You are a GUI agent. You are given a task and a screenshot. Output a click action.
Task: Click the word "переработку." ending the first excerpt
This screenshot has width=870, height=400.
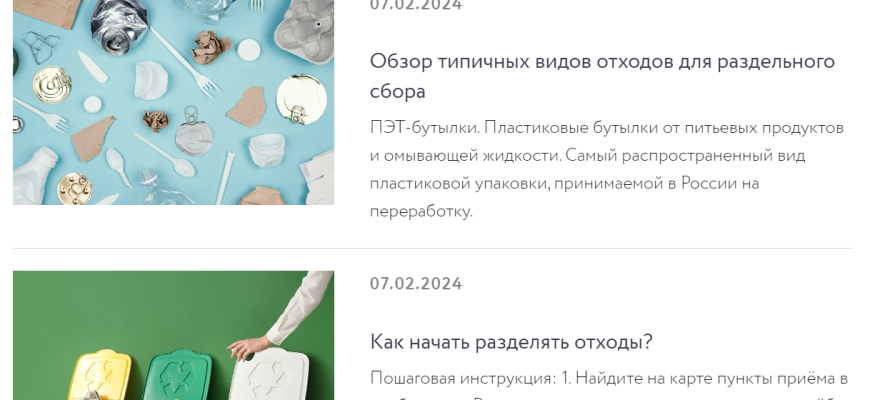tap(421, 211)
